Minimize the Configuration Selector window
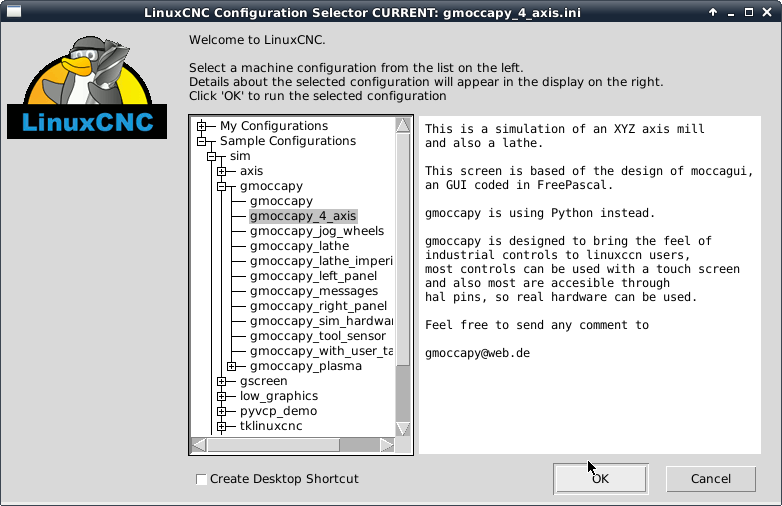This screenshot has width=782, height=506. click(x=731, y=12)
